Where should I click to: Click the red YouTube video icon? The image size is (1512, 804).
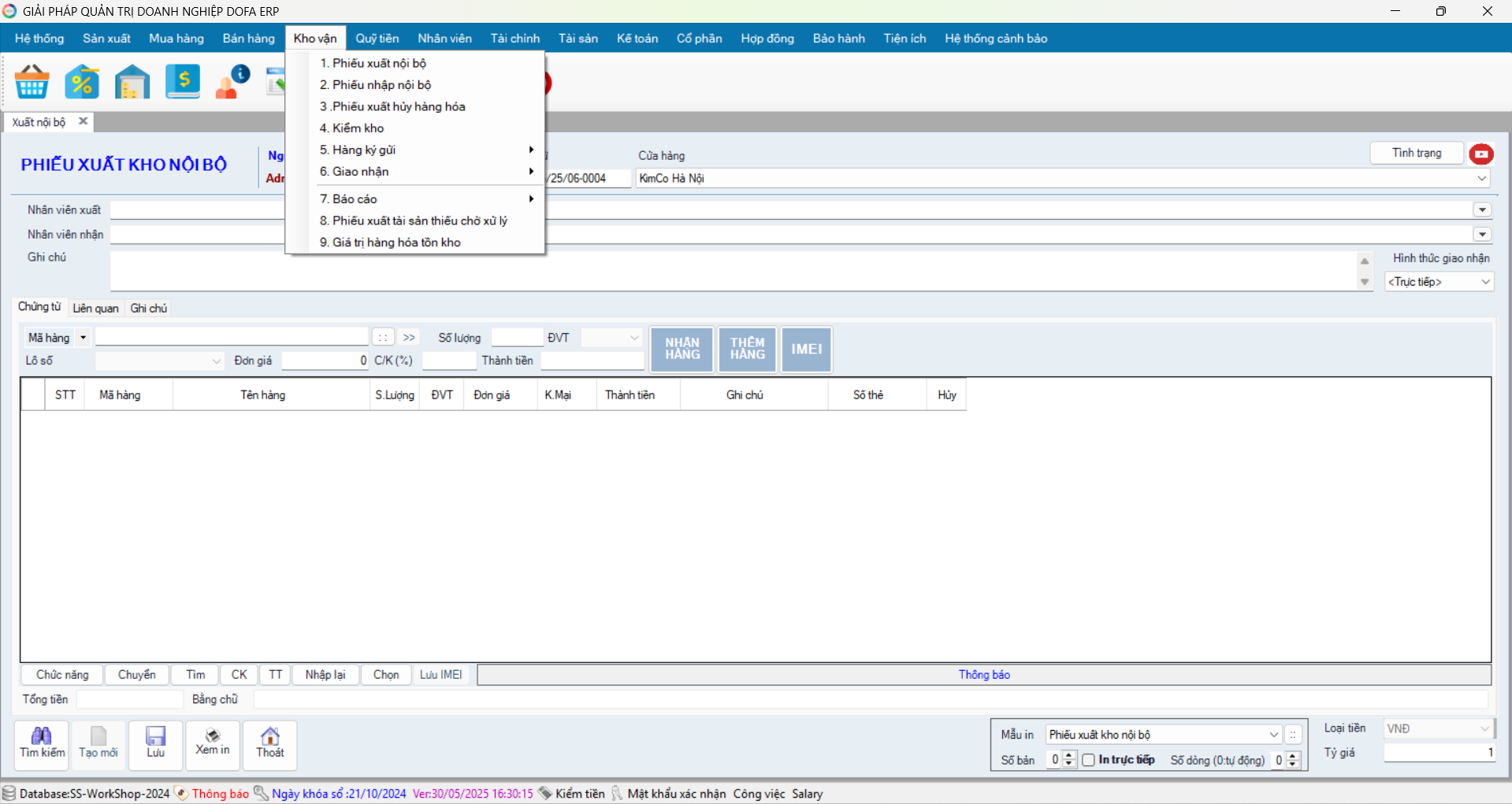click(1481, 154)
